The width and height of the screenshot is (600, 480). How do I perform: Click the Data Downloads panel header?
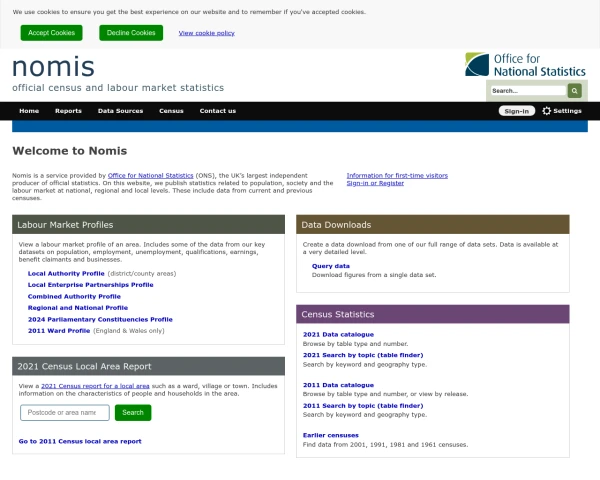click(x=433, y=225)
